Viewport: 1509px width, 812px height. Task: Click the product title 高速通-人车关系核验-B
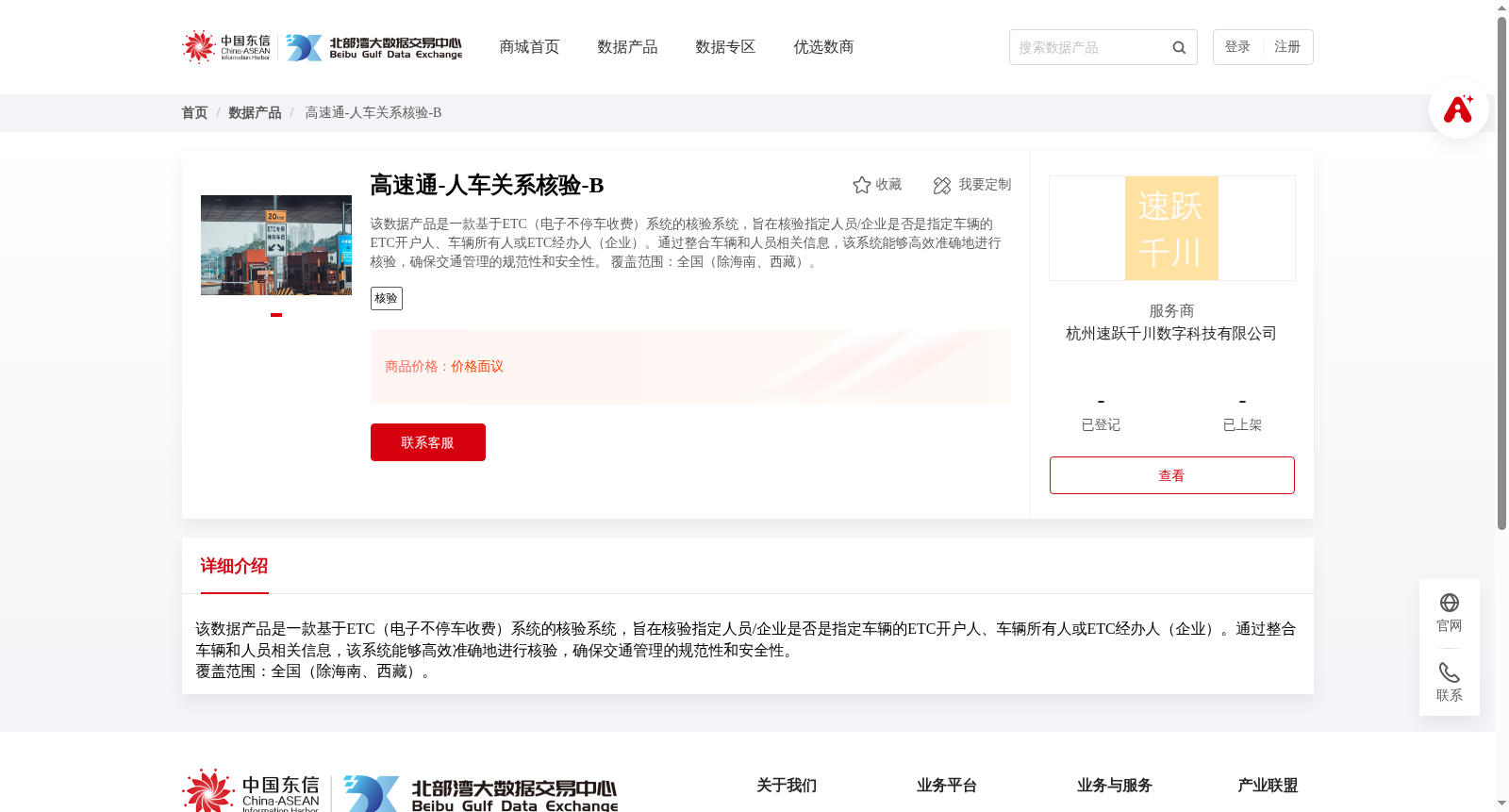[487, 185]
